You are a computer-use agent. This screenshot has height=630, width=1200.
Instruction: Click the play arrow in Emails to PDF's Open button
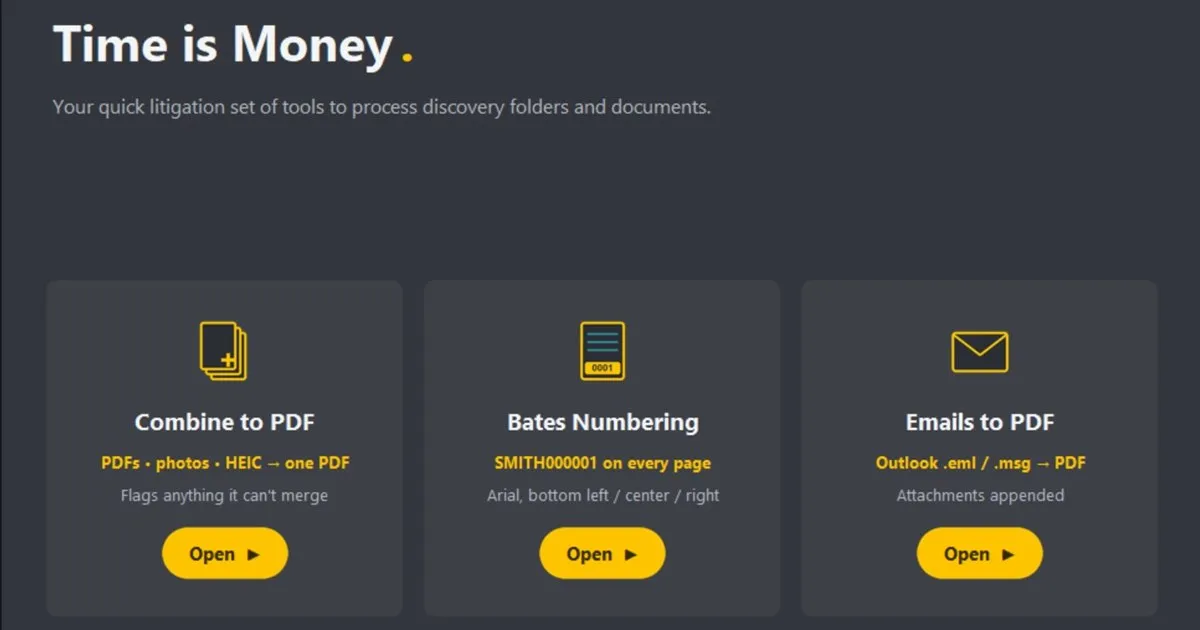(x=1008, y=554)
